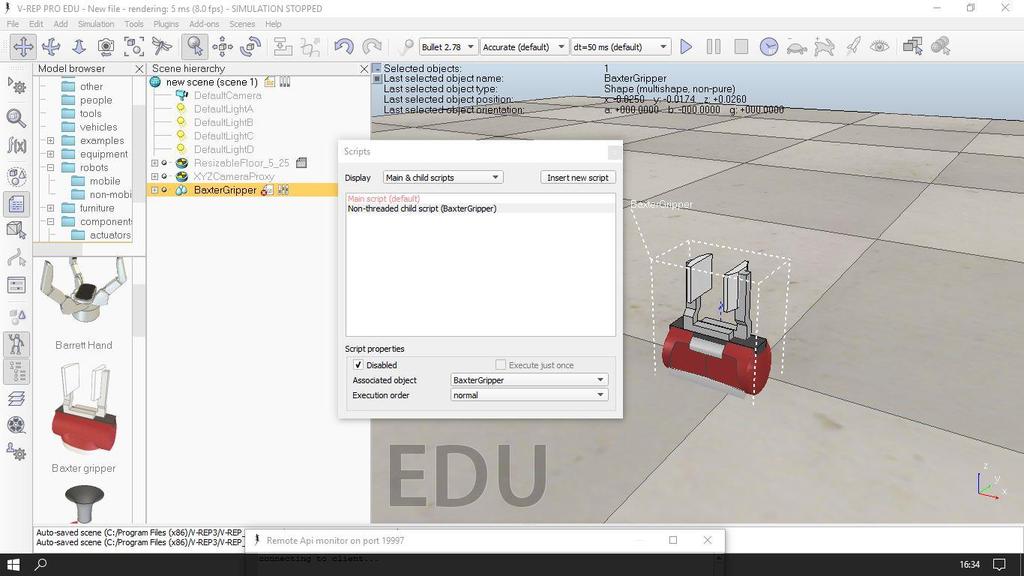Undo the last action
This screenshot has width=1024, height=576.
pyautogui.click(x=344, y=46)
